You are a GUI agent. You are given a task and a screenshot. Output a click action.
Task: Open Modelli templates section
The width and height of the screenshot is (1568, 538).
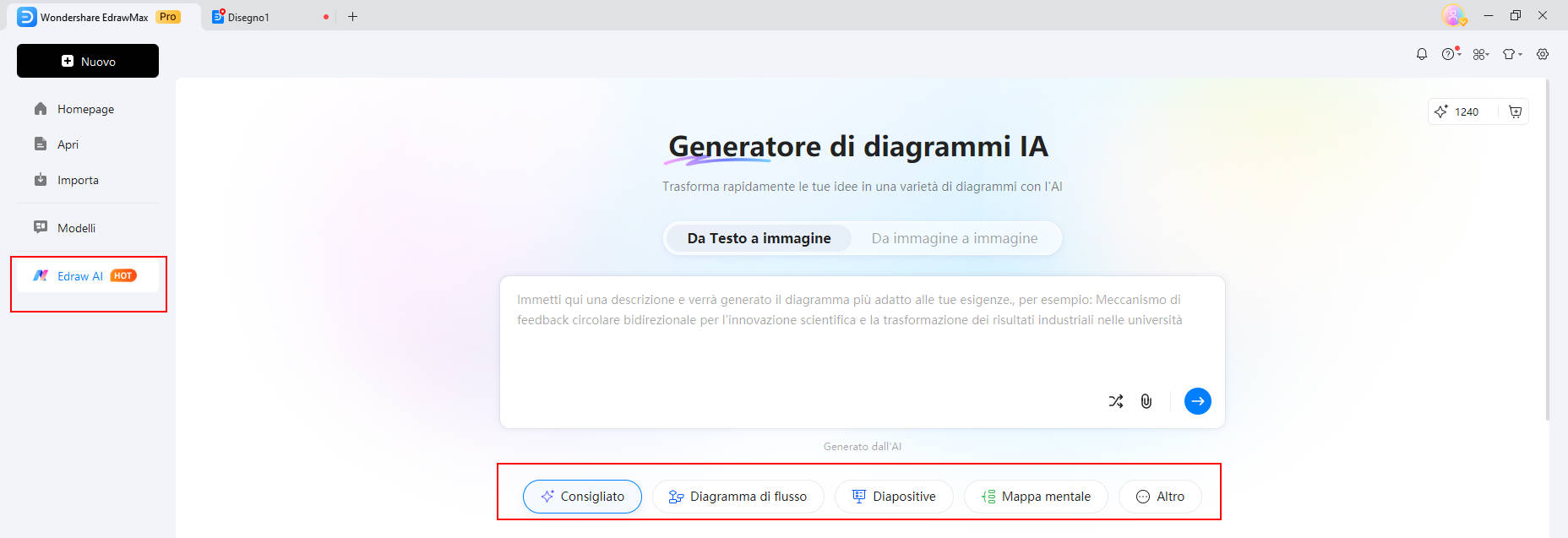click(76, 228)
